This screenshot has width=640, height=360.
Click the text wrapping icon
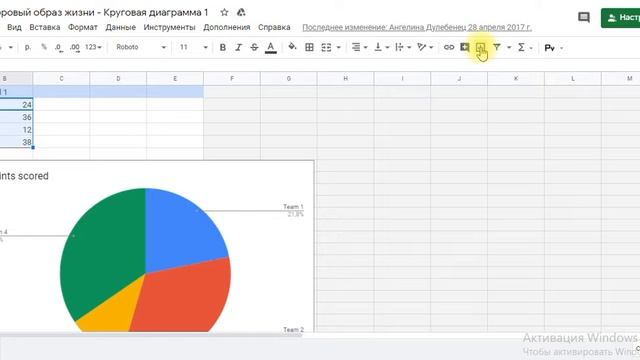(x=399, y=47)
